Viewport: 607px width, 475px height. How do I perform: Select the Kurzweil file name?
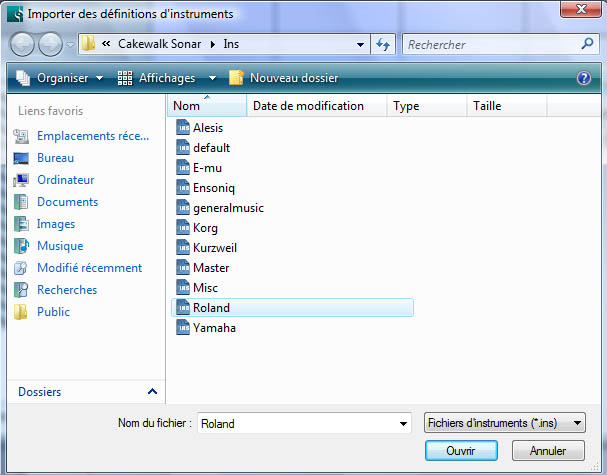[x=215, y=248]
